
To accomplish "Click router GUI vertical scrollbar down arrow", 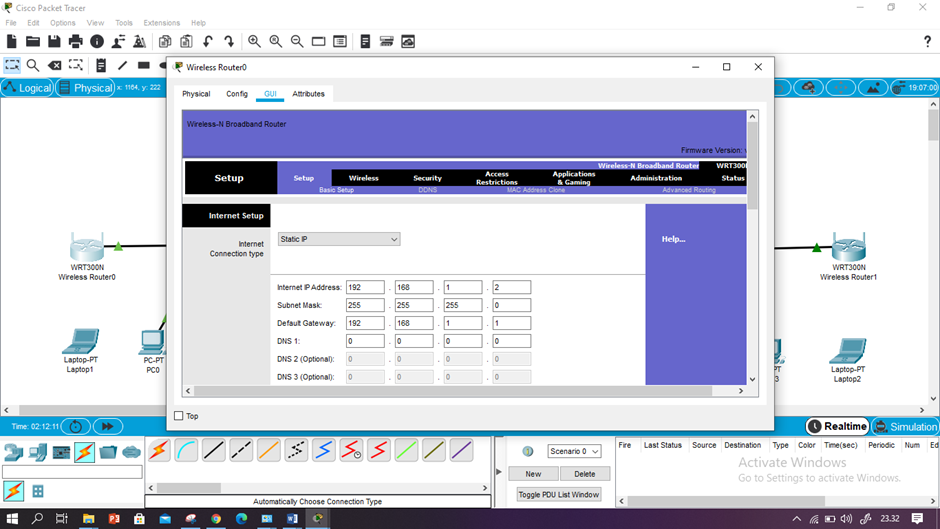I will pyautogui.click(x=752, y=379).
